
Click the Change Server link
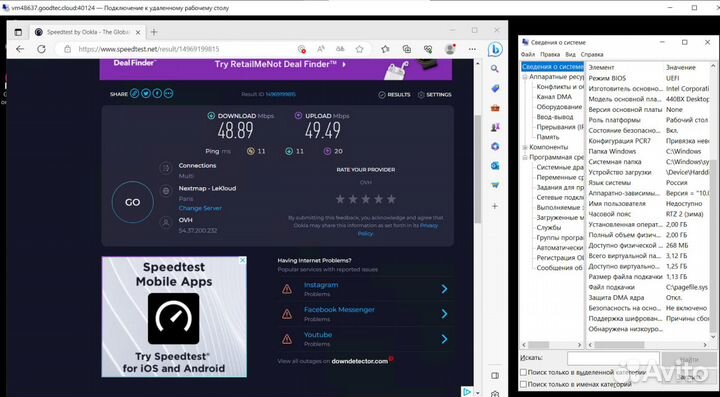200,208
